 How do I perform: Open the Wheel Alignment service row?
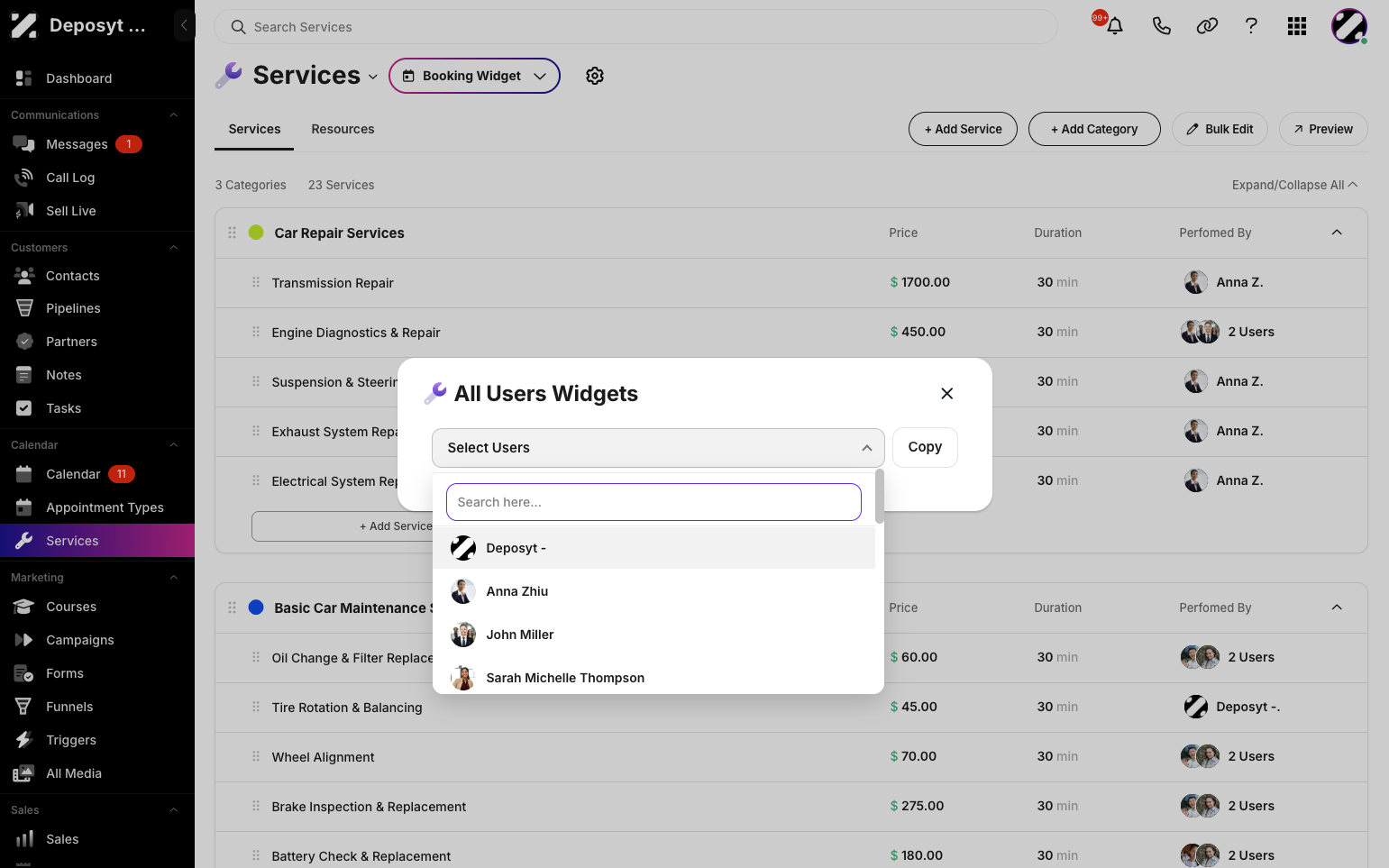791,757
